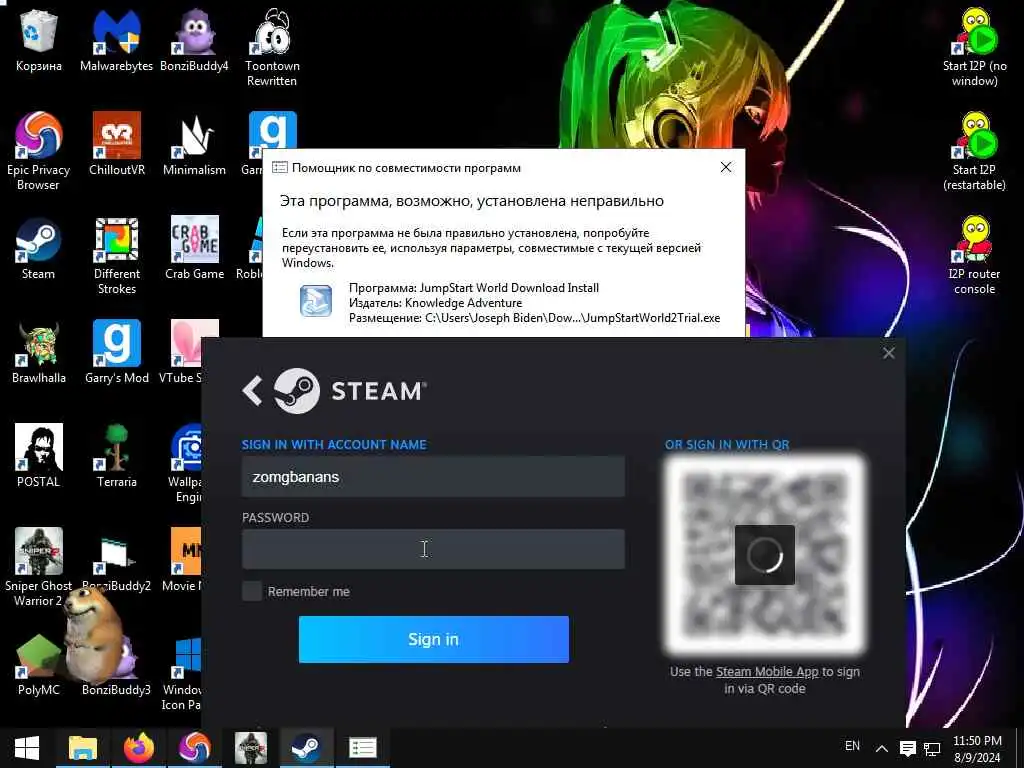The width and height of the screenshot is (1024, 768).
Task: Change the EN input language indicator
Action: (x=852, y=746)
